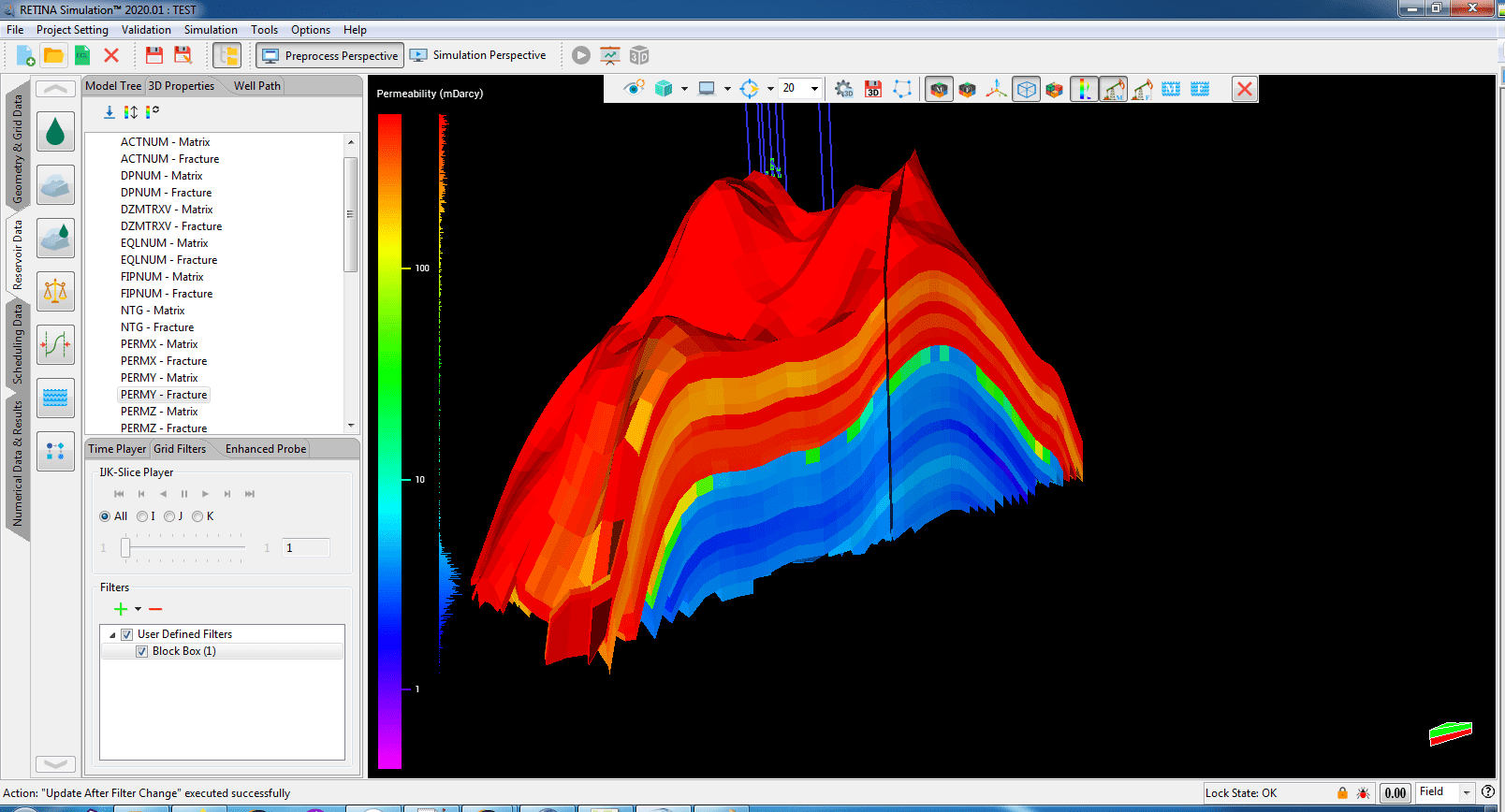Screen dimensions: 1505x812
Task: Click the Preprocess Perspective button
Action: 329,55
